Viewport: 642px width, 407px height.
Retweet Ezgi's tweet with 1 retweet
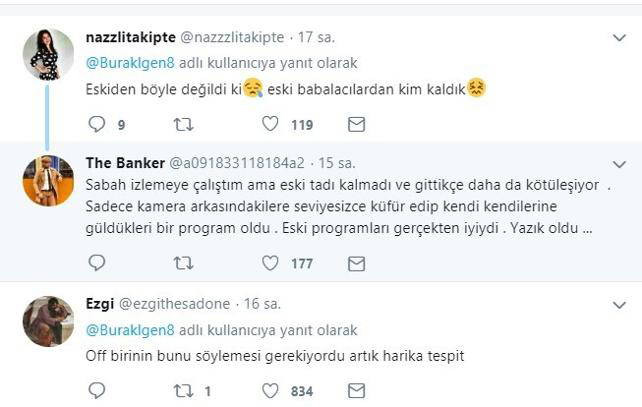(184, 391)
